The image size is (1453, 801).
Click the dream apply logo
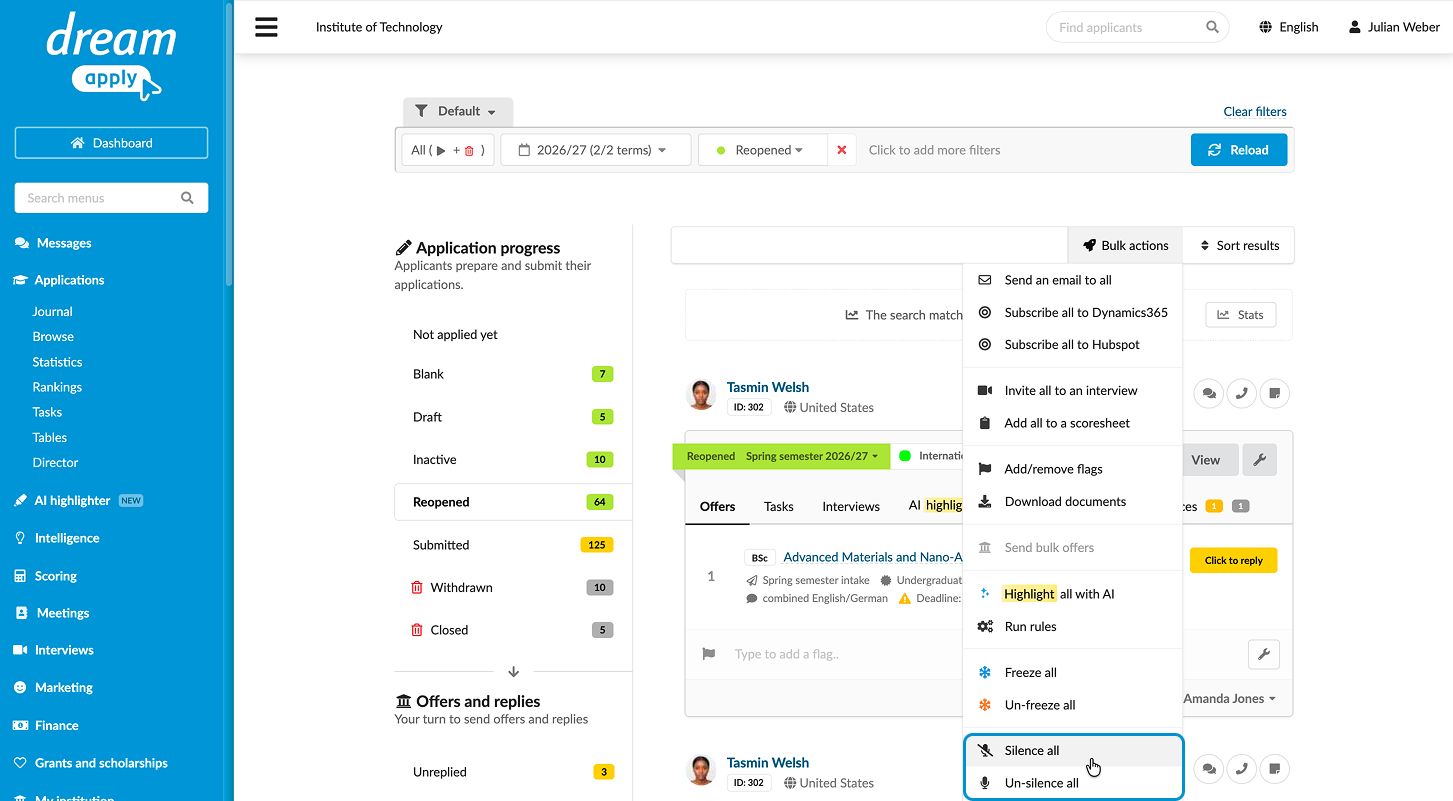111,55
